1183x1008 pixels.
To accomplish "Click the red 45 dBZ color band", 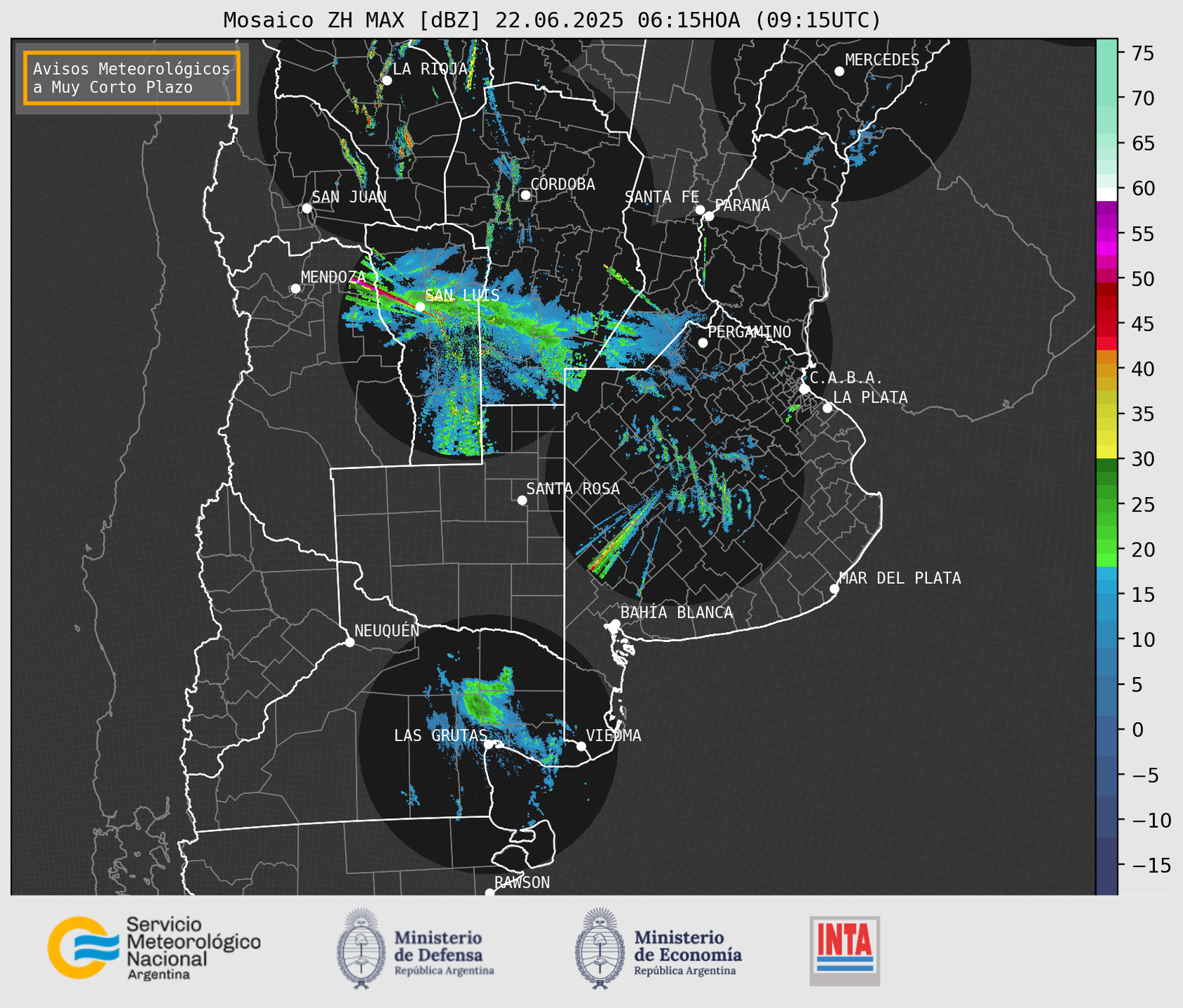I will (x=1107, y=324).
